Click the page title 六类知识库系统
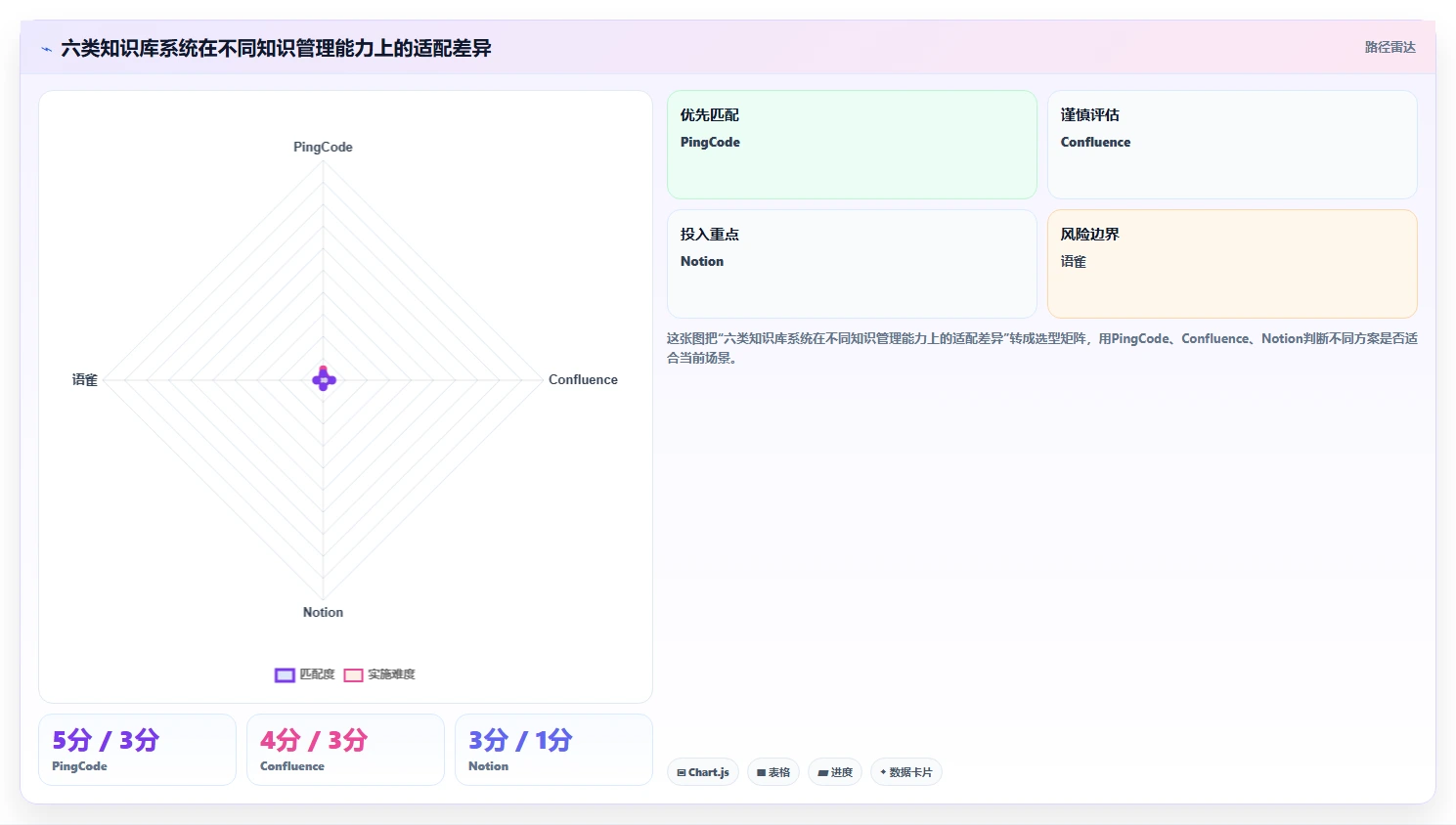 276,48
